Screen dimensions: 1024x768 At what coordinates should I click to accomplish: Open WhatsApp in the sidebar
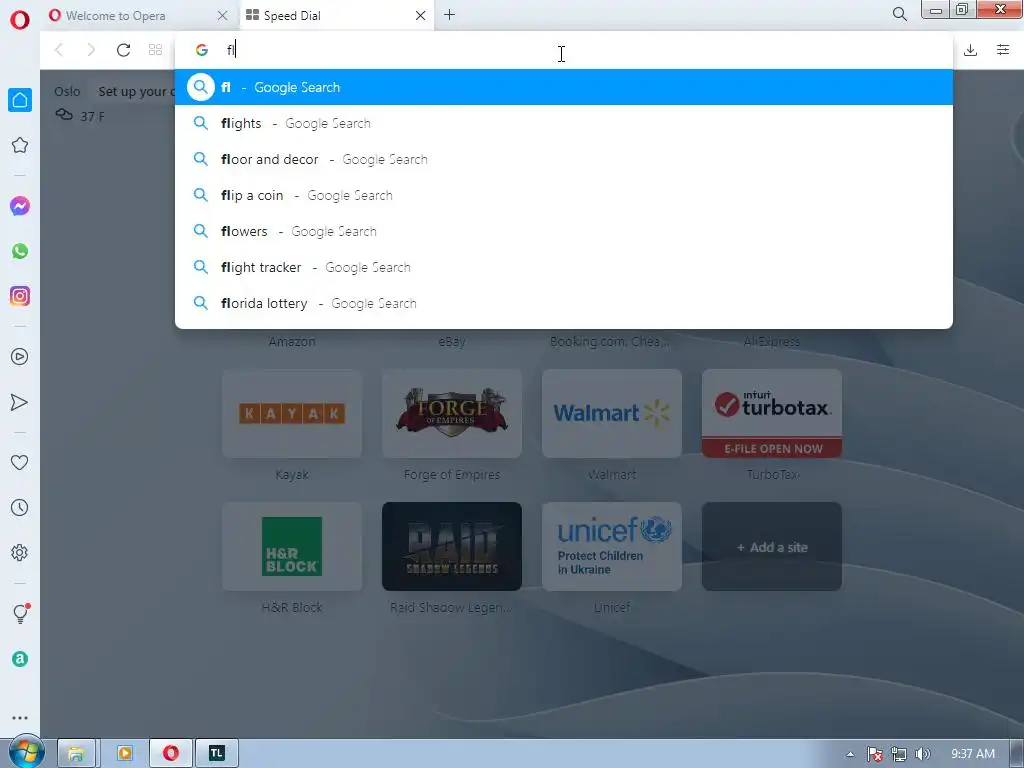20,251
